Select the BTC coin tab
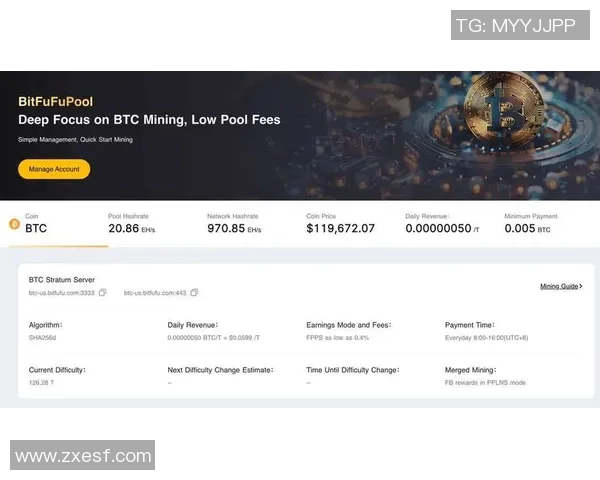The width and height of the screenshot is (600, 480). 36,228
